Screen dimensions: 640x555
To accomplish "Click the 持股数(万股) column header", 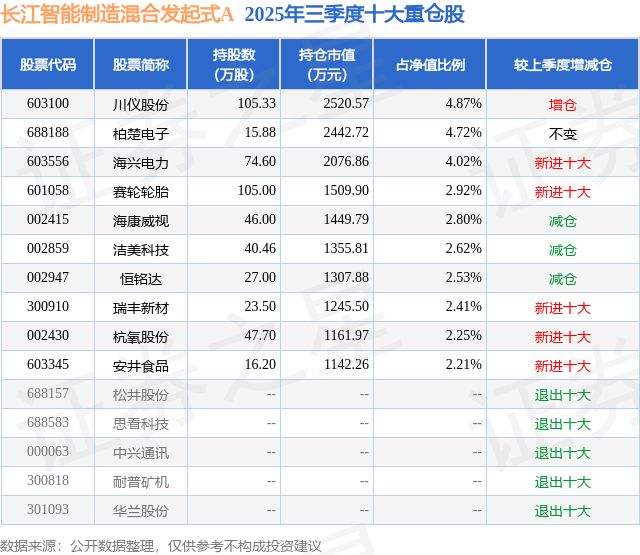I will coord(234,64).
